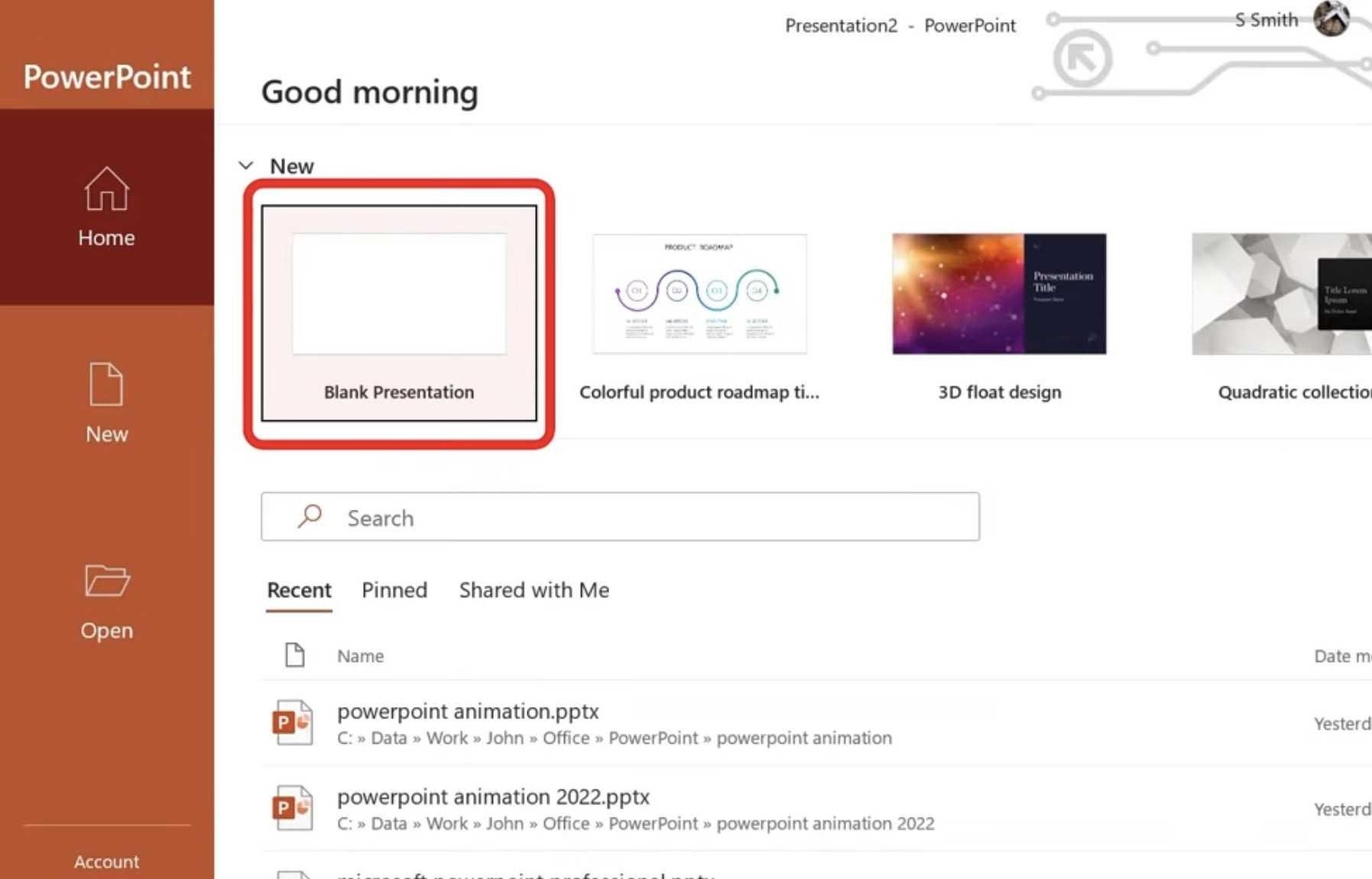Choose the Colorful product roadmap template

pyautogui.click(x=699, y=317)
